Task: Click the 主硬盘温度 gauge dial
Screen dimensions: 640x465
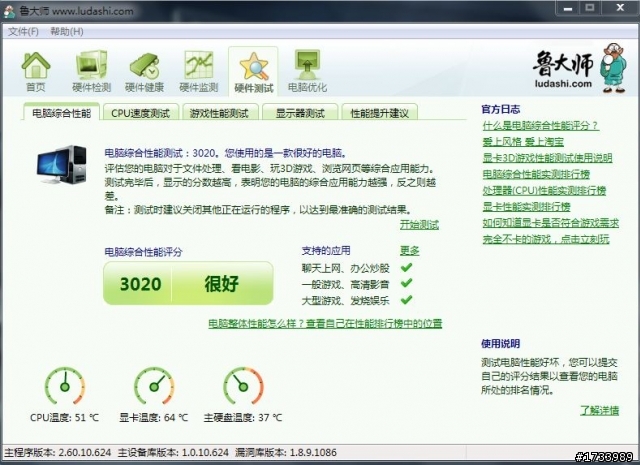Action: click(243, 386)
